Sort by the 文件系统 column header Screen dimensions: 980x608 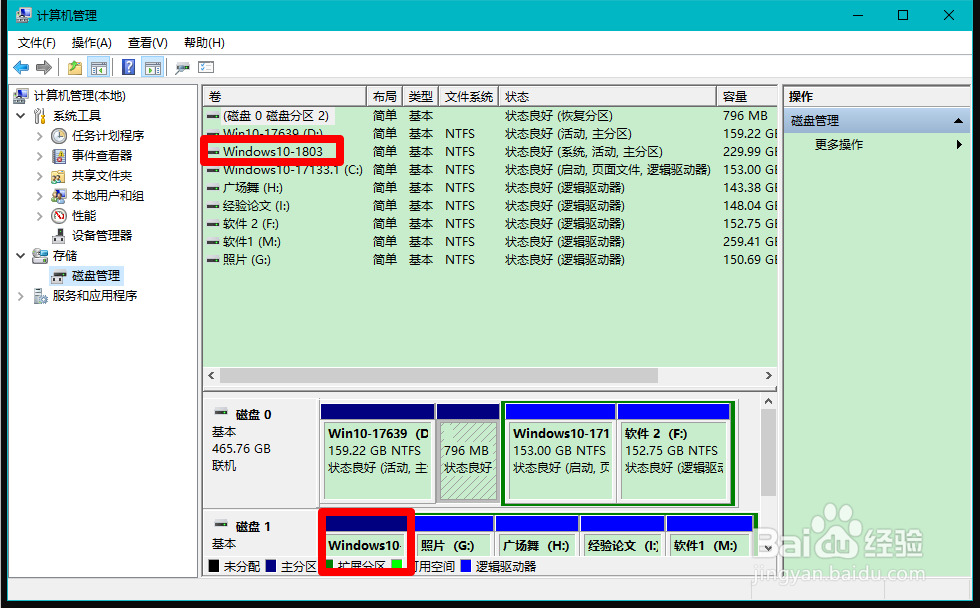[469, 96]
